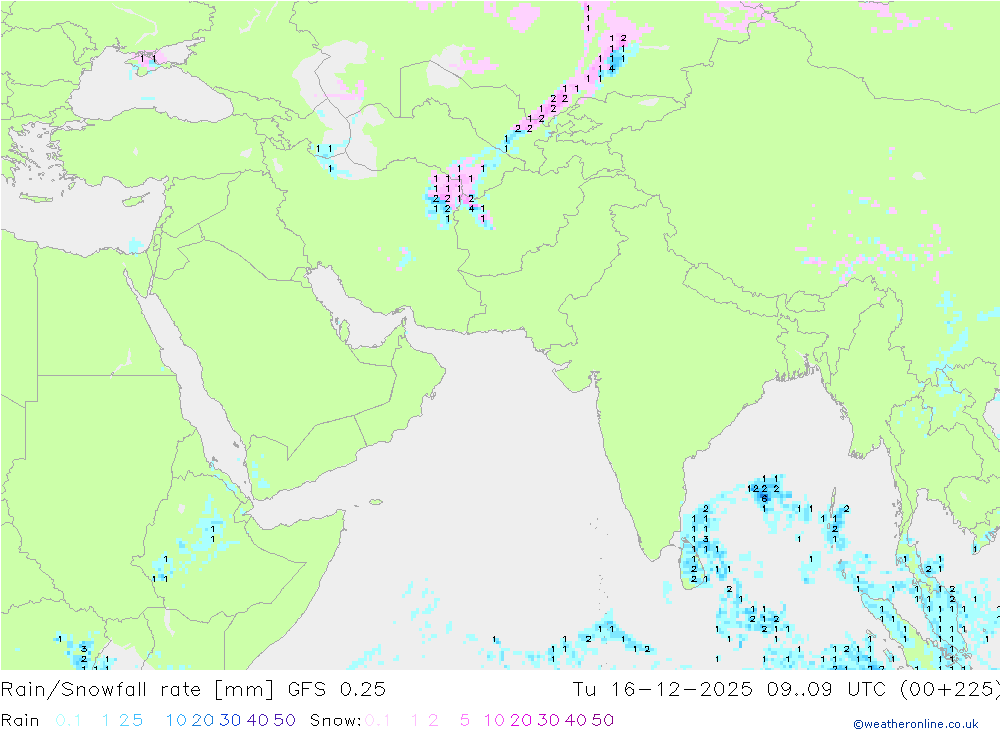Select the Snow legend value 40
This screenshot has height=733, width=1000.
(x=576, y=720)
